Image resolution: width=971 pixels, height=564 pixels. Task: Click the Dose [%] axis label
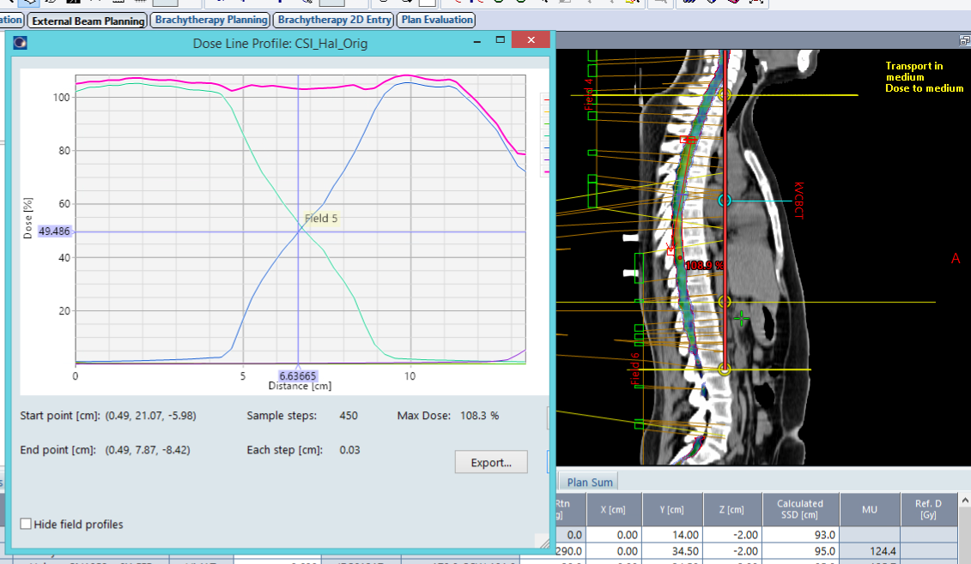pyautogui.click(x=28, y=218)
